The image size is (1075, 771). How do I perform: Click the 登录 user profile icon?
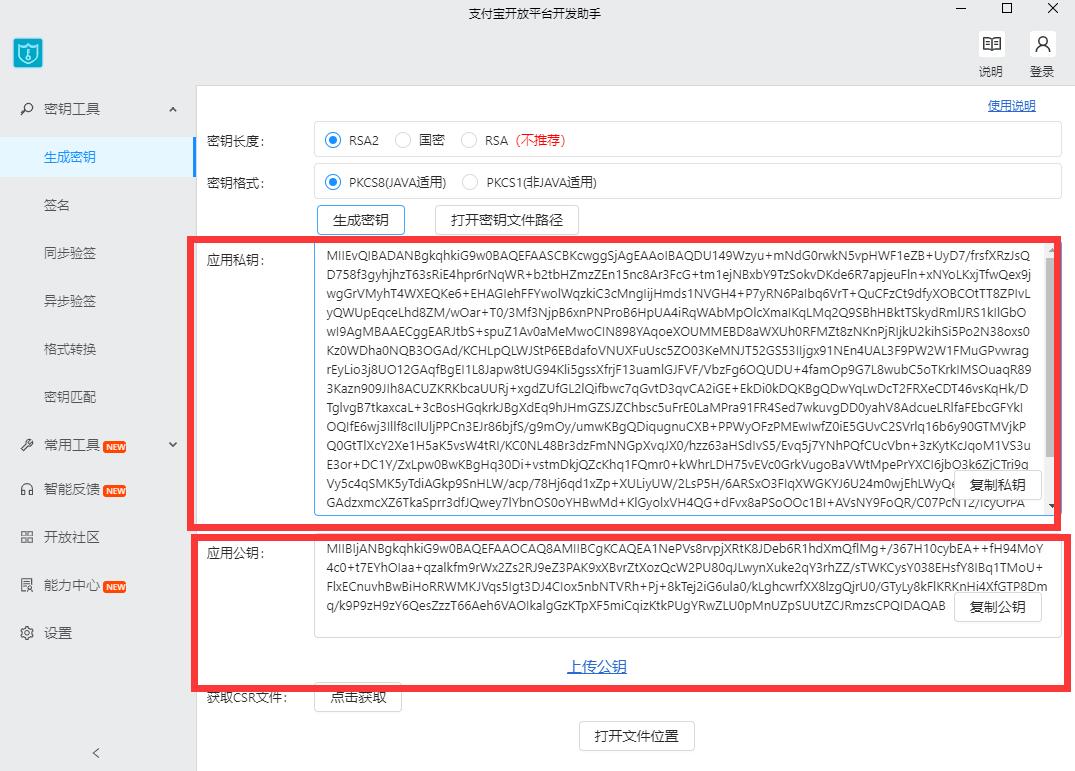[1042, 45]
